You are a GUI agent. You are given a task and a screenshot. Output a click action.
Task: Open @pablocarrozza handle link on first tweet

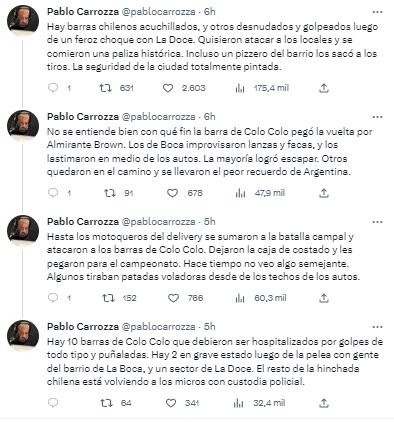tap(159, 12)
